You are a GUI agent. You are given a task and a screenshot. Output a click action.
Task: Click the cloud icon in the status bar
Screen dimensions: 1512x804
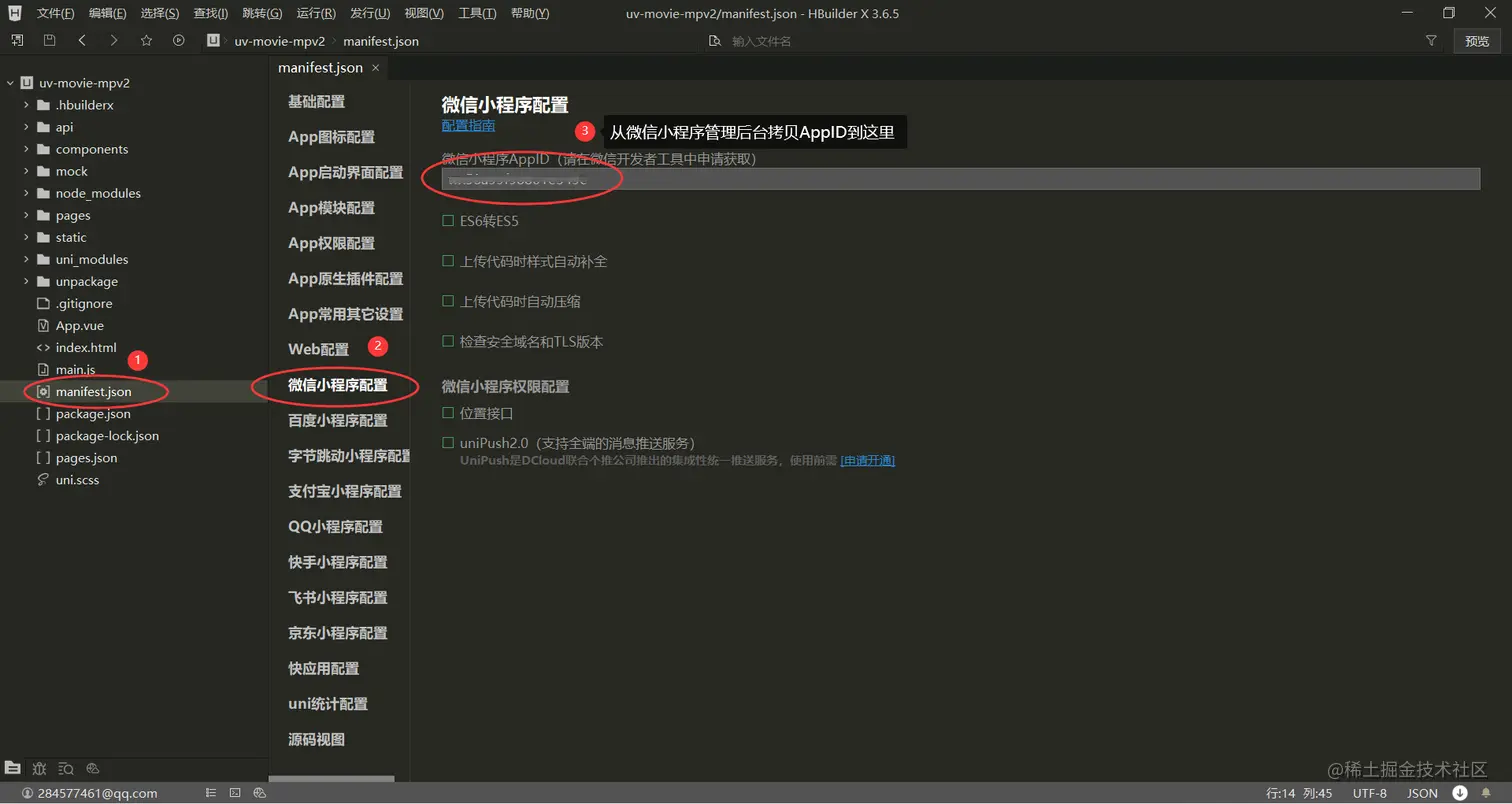point(259,793)
